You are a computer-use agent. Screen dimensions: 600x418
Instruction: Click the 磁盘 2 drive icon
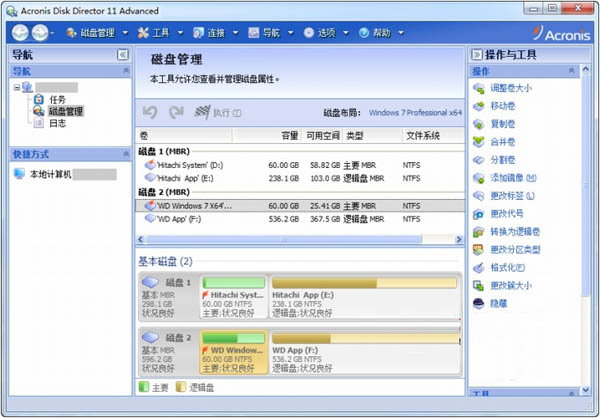150,338
